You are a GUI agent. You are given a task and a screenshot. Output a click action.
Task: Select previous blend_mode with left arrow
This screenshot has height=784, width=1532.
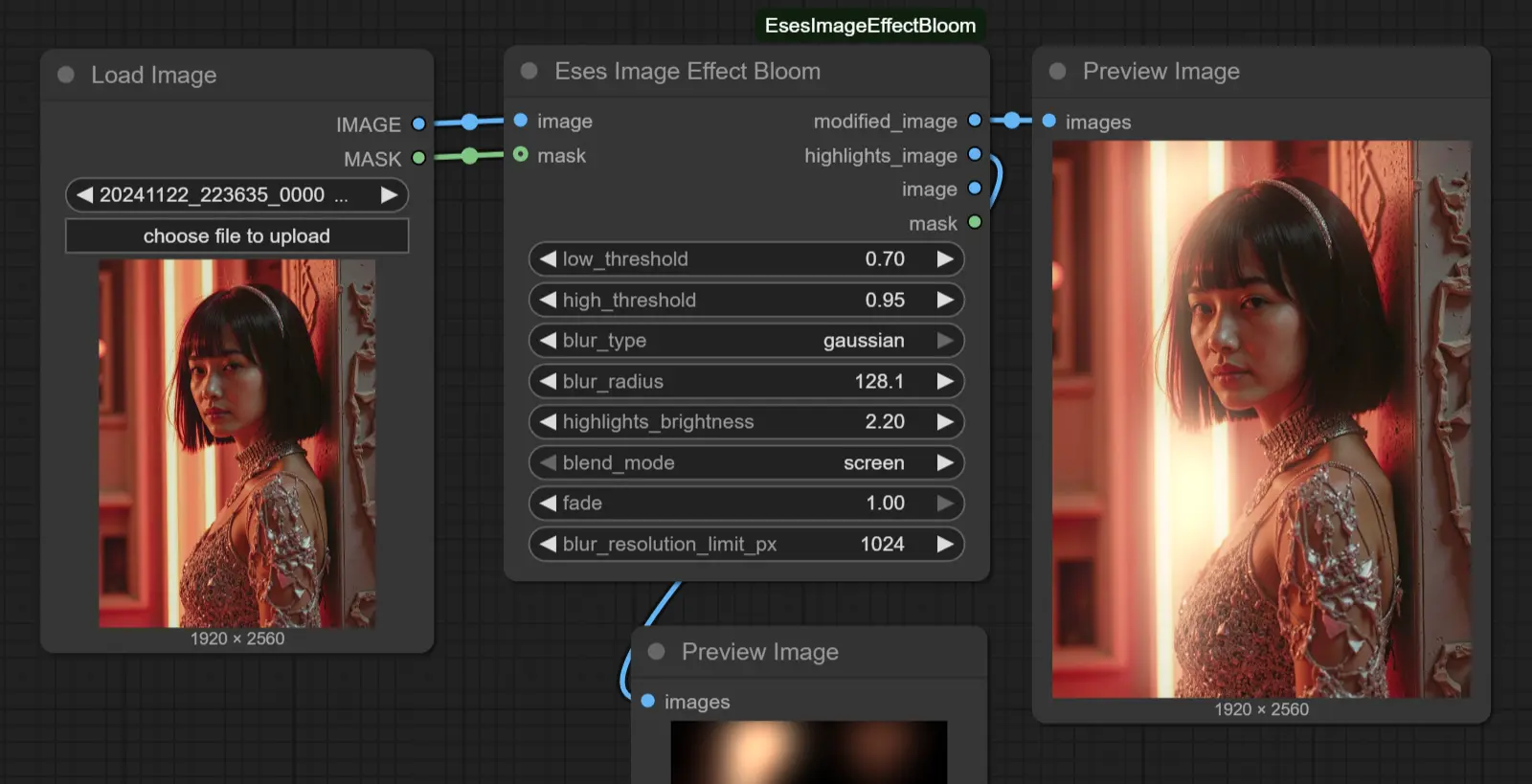click(548, 462)
